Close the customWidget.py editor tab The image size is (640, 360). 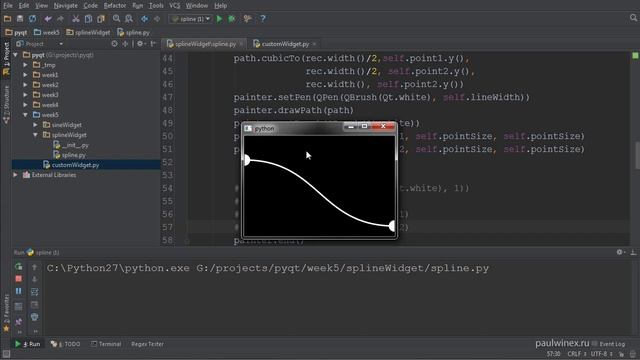pos(314,44)
